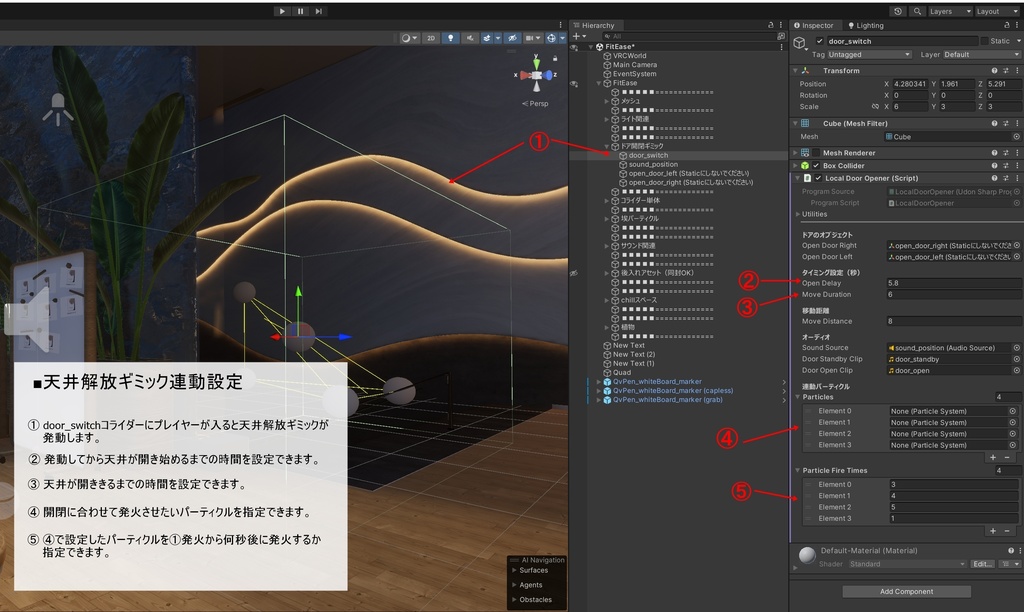Switch to the Lighting tab
The width and height of the screenshot is (1024, 612).
pyautogui.click(x=865, y=25)
